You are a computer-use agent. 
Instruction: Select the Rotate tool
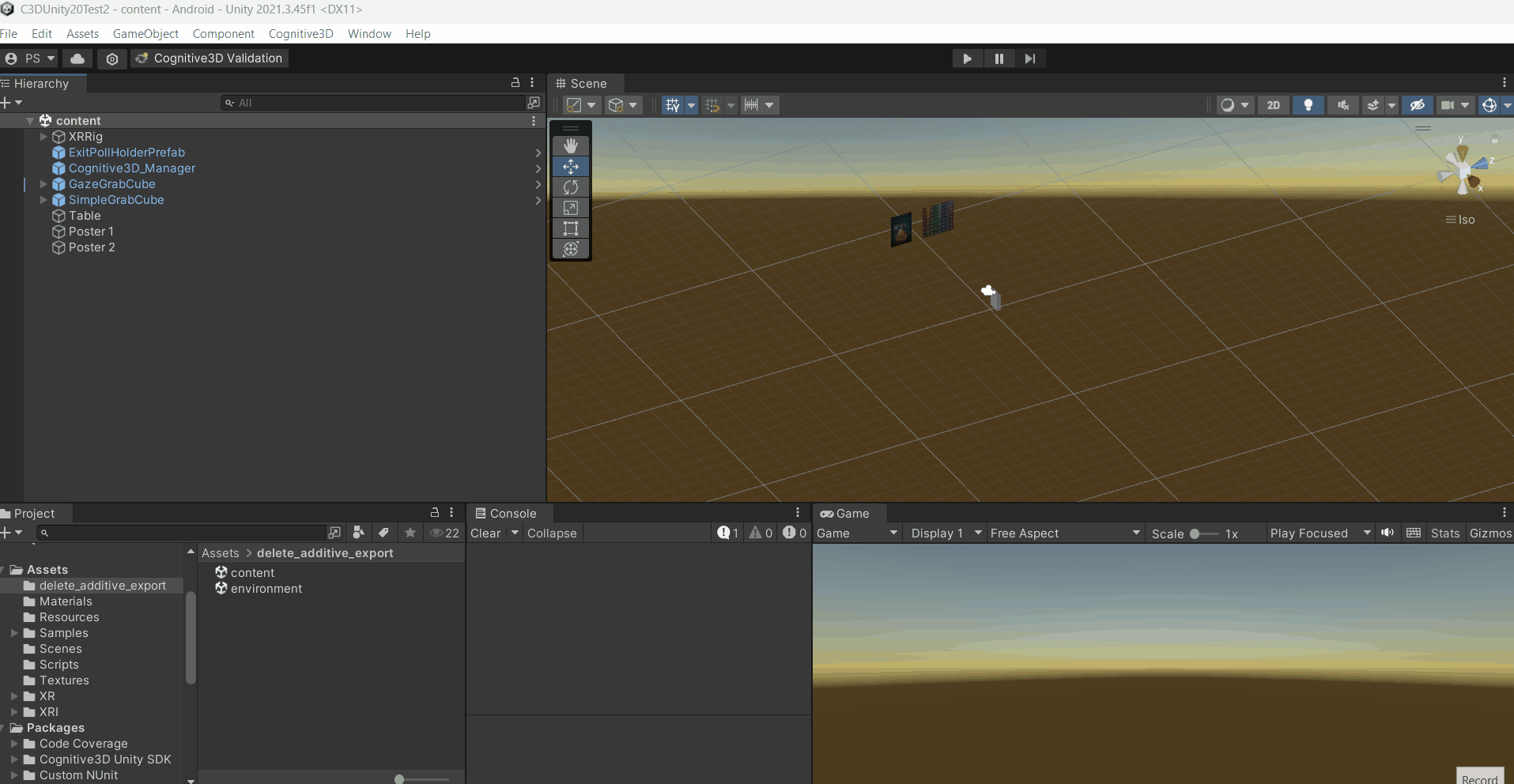click(571, 187)
